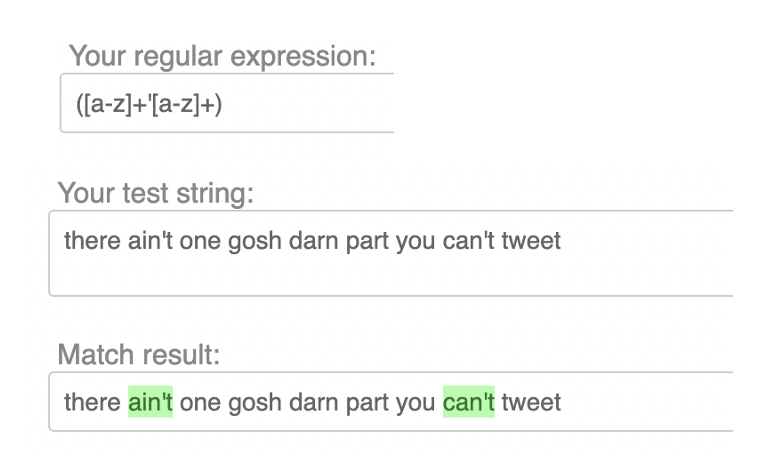The image size is (774, 466).
Task: Click the "Your test string:" label
Action: coord(156,192)
